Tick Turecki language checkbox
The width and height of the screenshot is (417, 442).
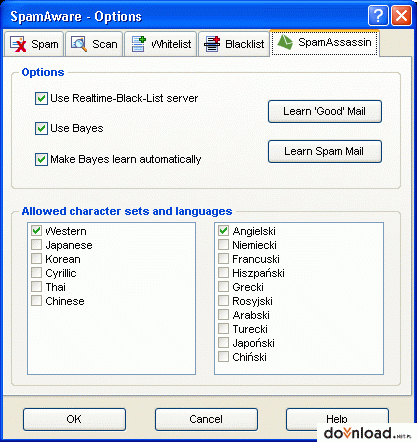(x=223, y=329)
